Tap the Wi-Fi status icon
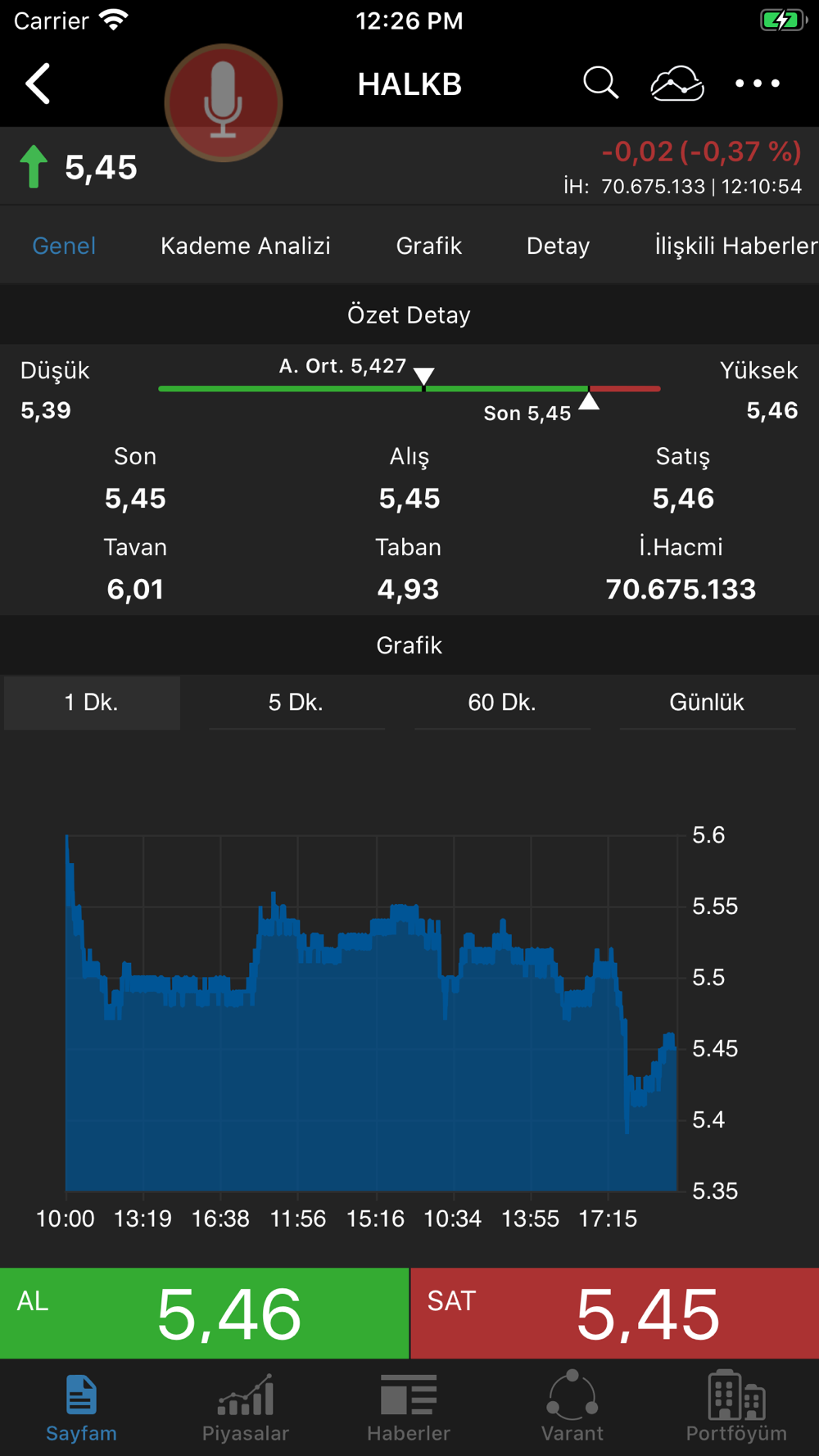Image resolution: width=819 pixels, height=1456 pixels. click(114, 20)
